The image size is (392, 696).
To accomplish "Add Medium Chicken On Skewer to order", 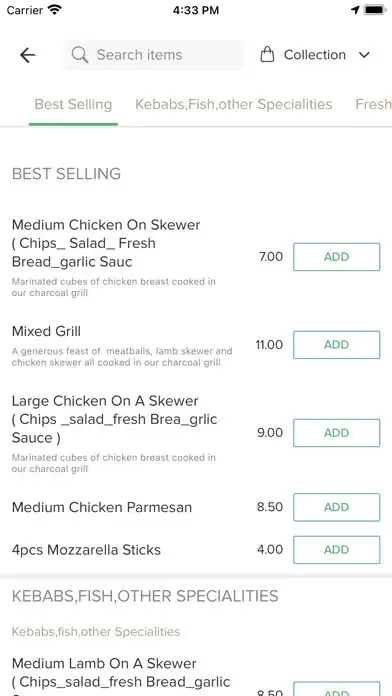I will tap(337, 257).
